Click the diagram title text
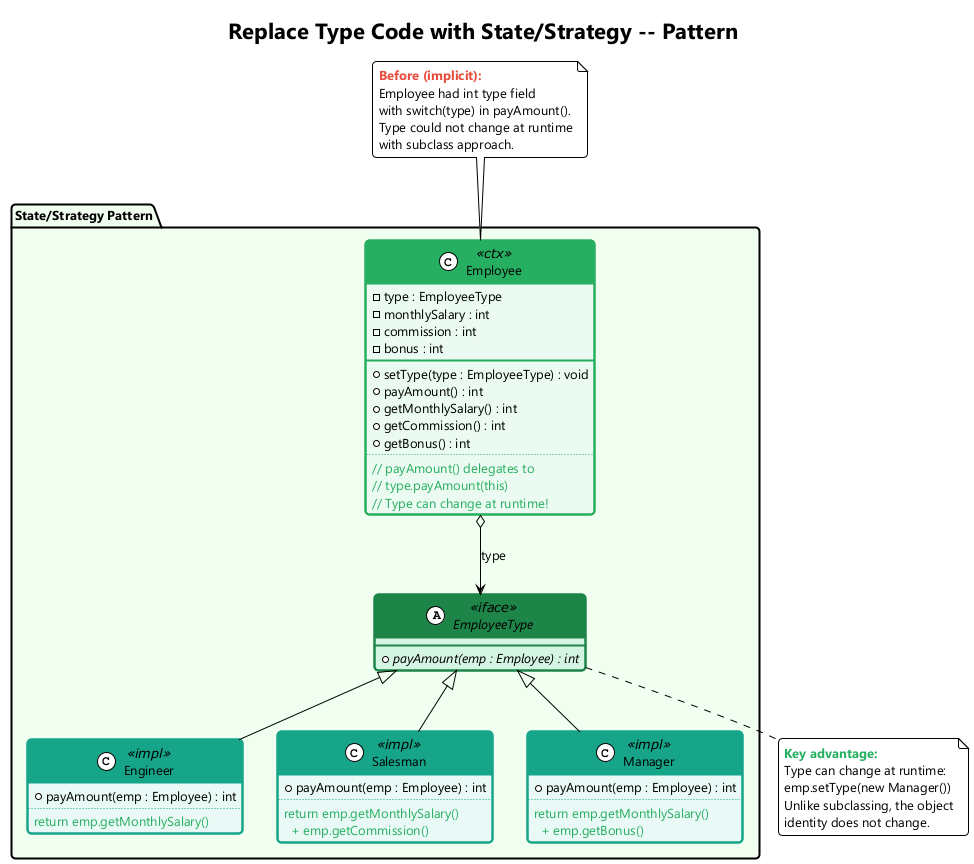 tap(483, 32)
